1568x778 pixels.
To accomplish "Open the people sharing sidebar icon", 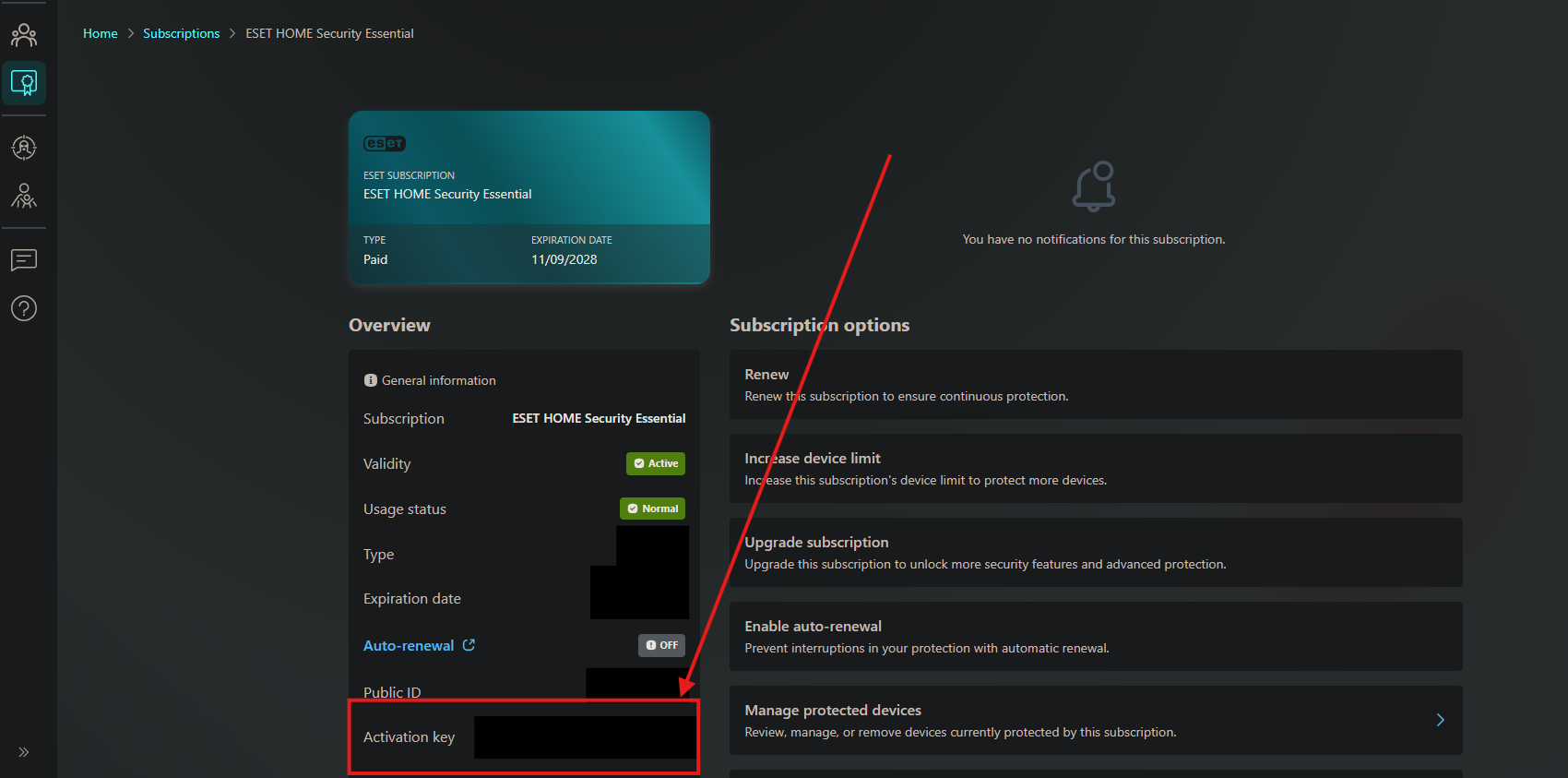I will 24,35.
